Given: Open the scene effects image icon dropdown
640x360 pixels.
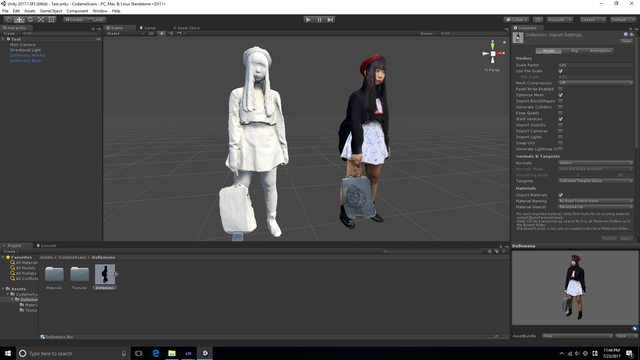Looking at the screenshot, I should (180, 33).
